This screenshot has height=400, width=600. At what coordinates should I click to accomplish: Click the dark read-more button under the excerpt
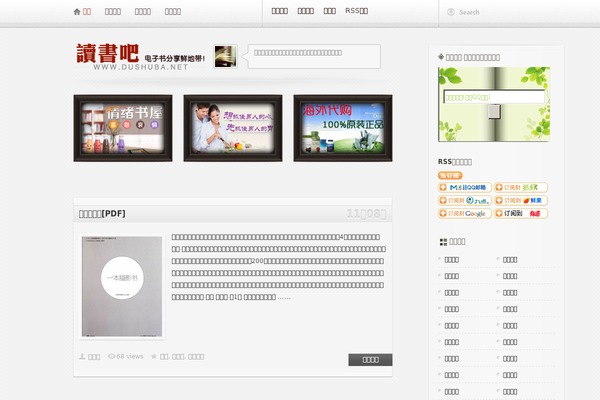(370, 359)
